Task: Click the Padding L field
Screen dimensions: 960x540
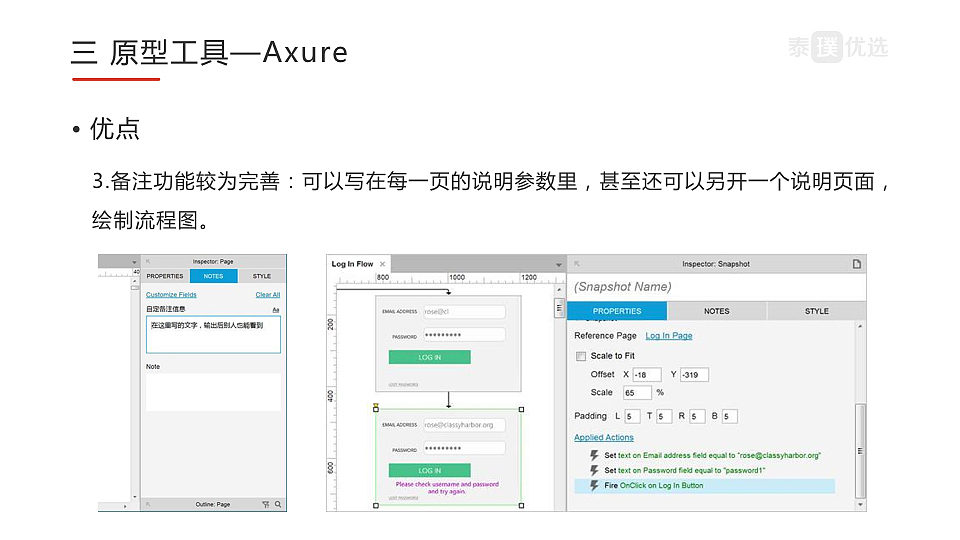Action: pos(632,416)
